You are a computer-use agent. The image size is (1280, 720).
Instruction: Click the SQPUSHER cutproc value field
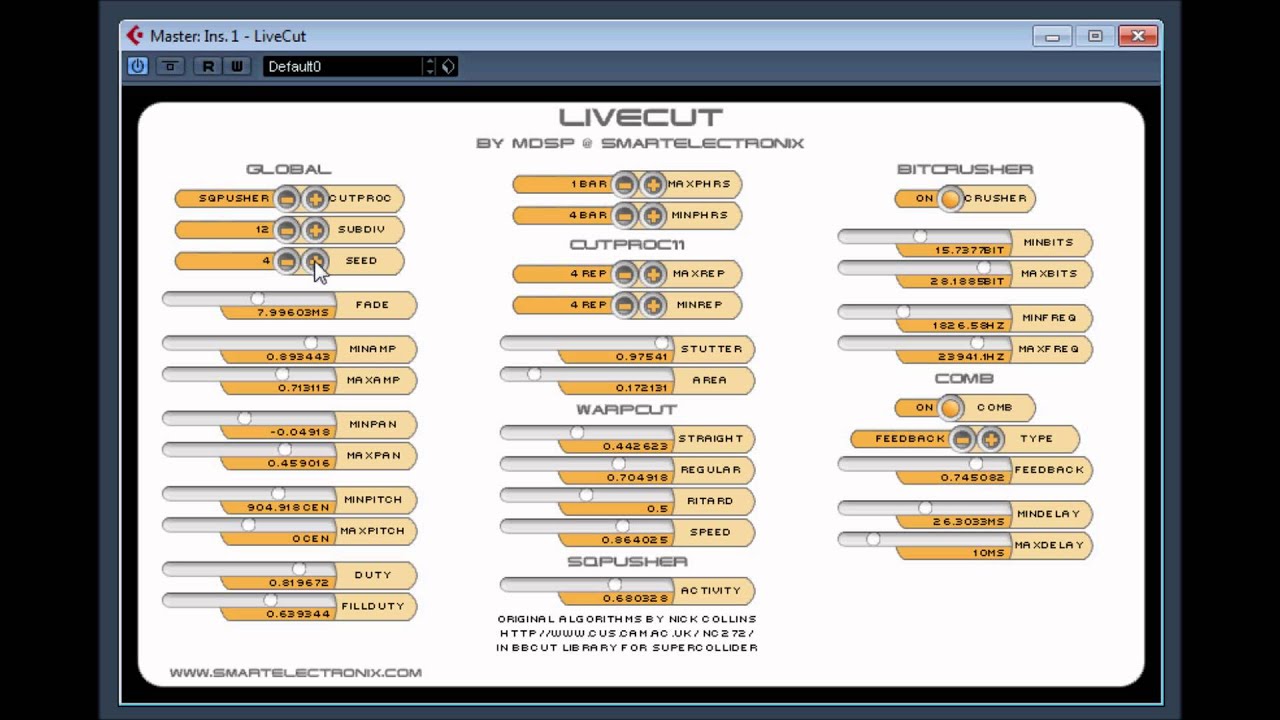pos(234,198)
